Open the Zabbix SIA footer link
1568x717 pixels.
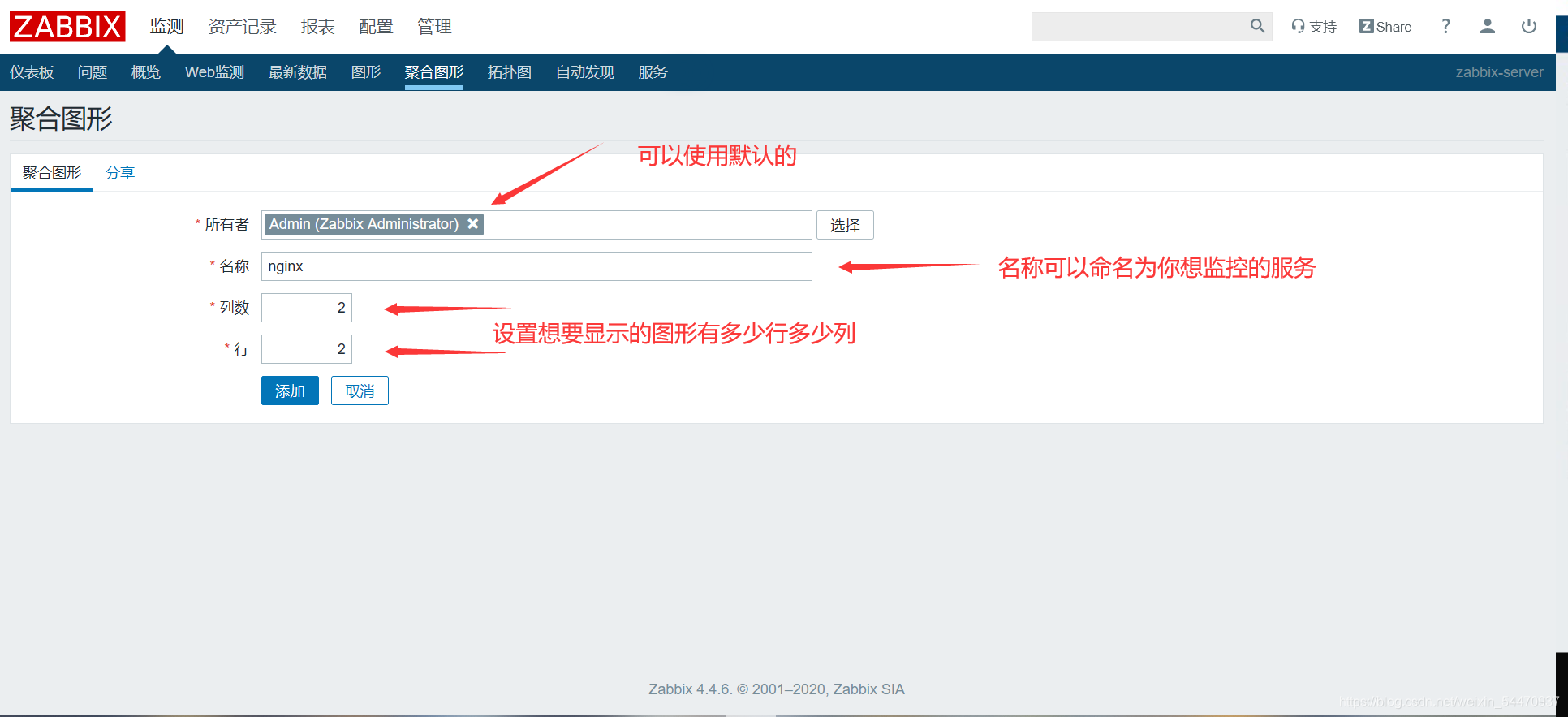[x=868, y=689]
